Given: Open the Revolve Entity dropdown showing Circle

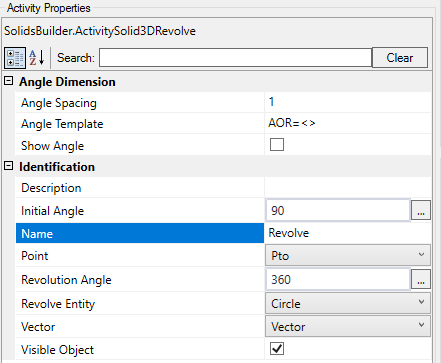Looking at the screenshot, I should click(348, 303).
